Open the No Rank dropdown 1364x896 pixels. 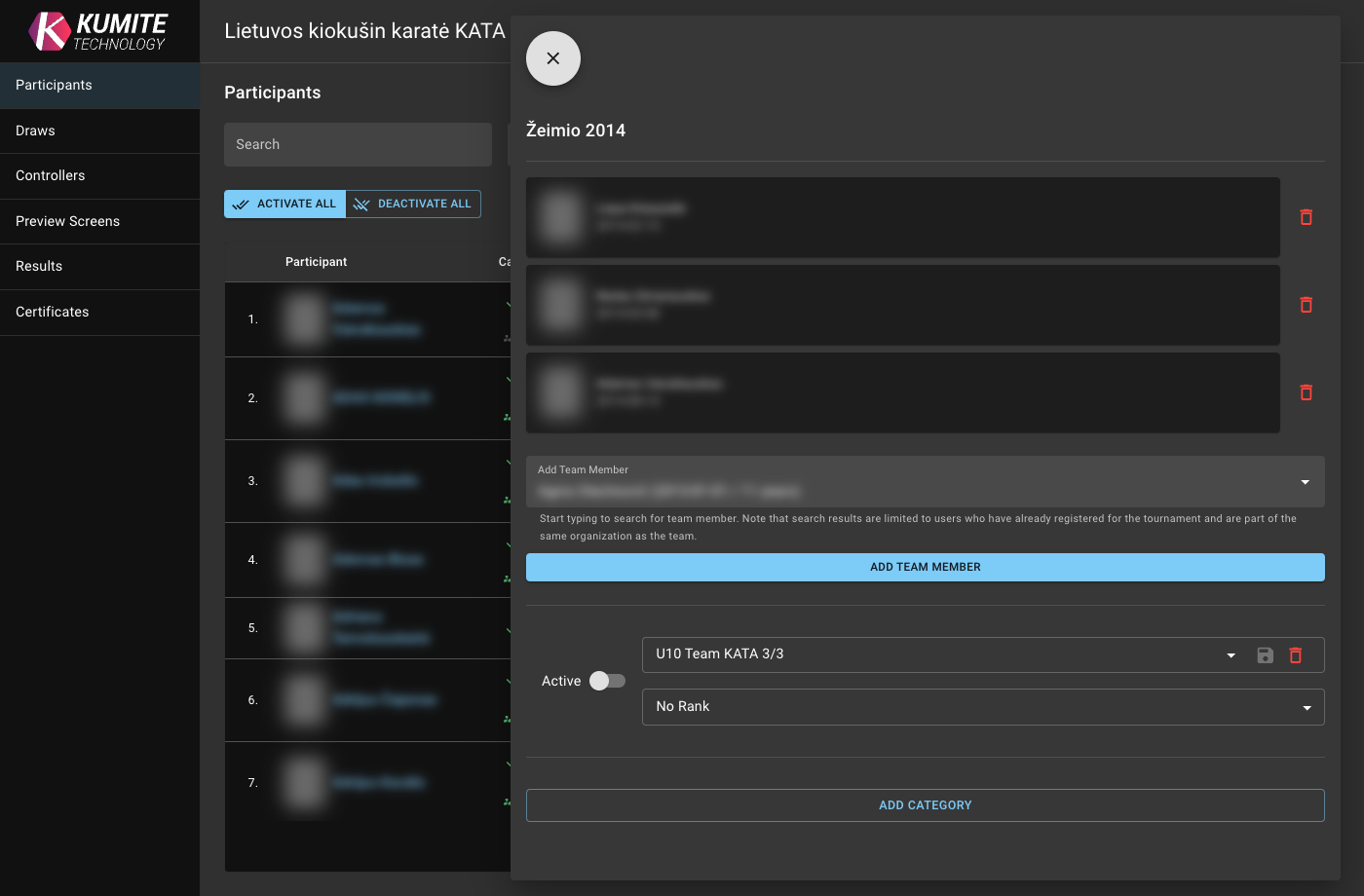pos(1307,708)
